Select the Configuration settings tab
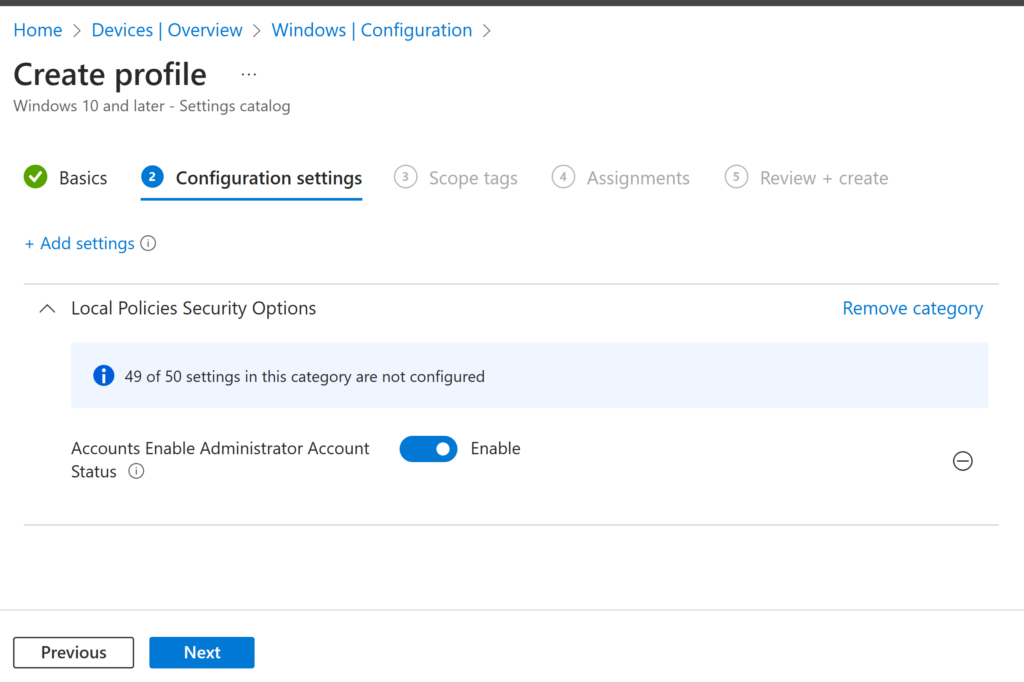Viewport: 1024px width, 682px height. (x=268, y=178)
